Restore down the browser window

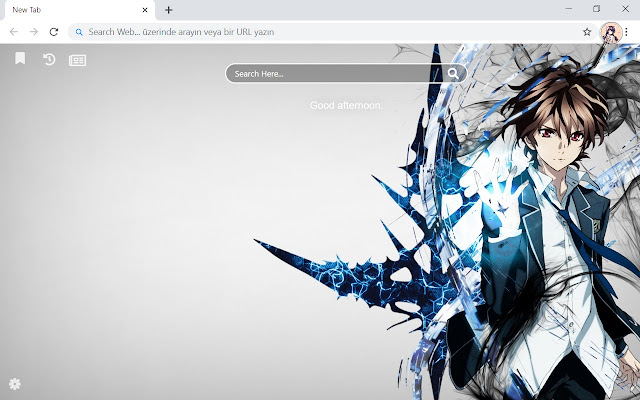click(x=597, y=9)
